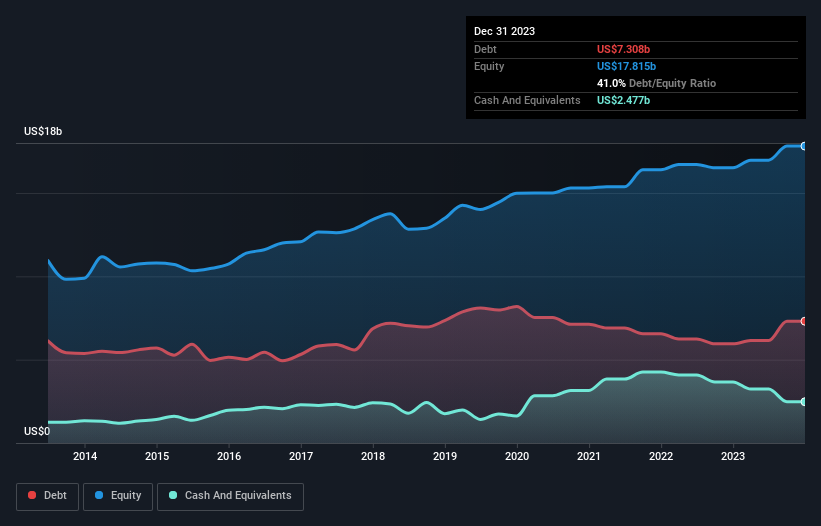Click the 2017 x-axis label
Screen dimensions: 821x526
tap(301, 456)
